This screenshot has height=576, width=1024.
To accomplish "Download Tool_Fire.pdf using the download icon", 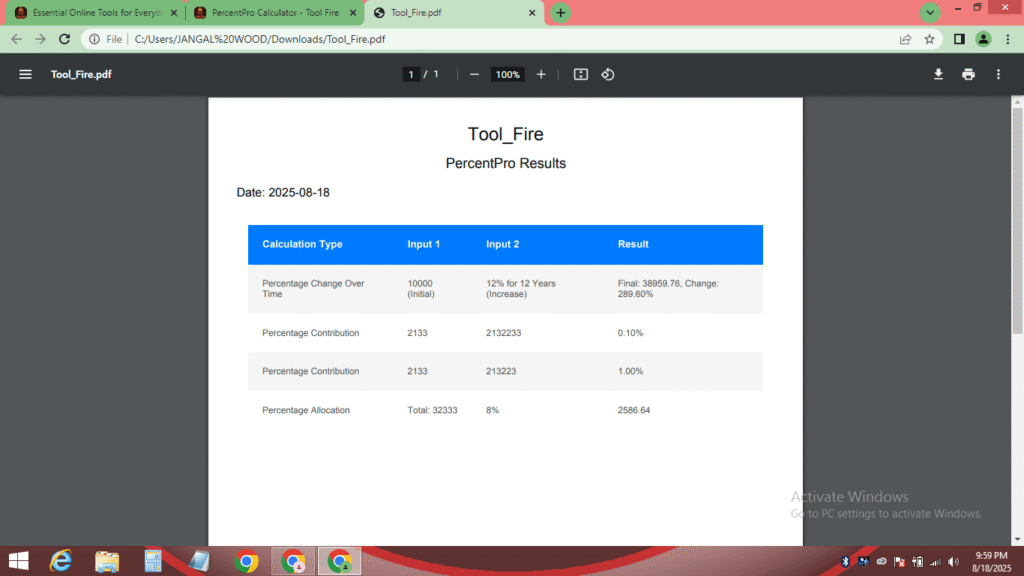I will click(x=937, y=74).
